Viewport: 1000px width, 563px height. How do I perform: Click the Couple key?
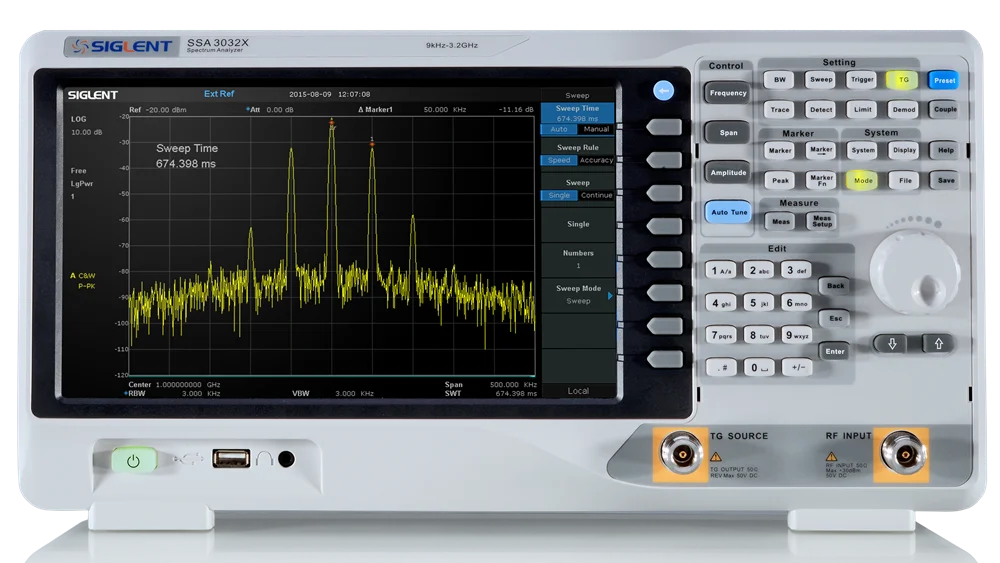945,110
